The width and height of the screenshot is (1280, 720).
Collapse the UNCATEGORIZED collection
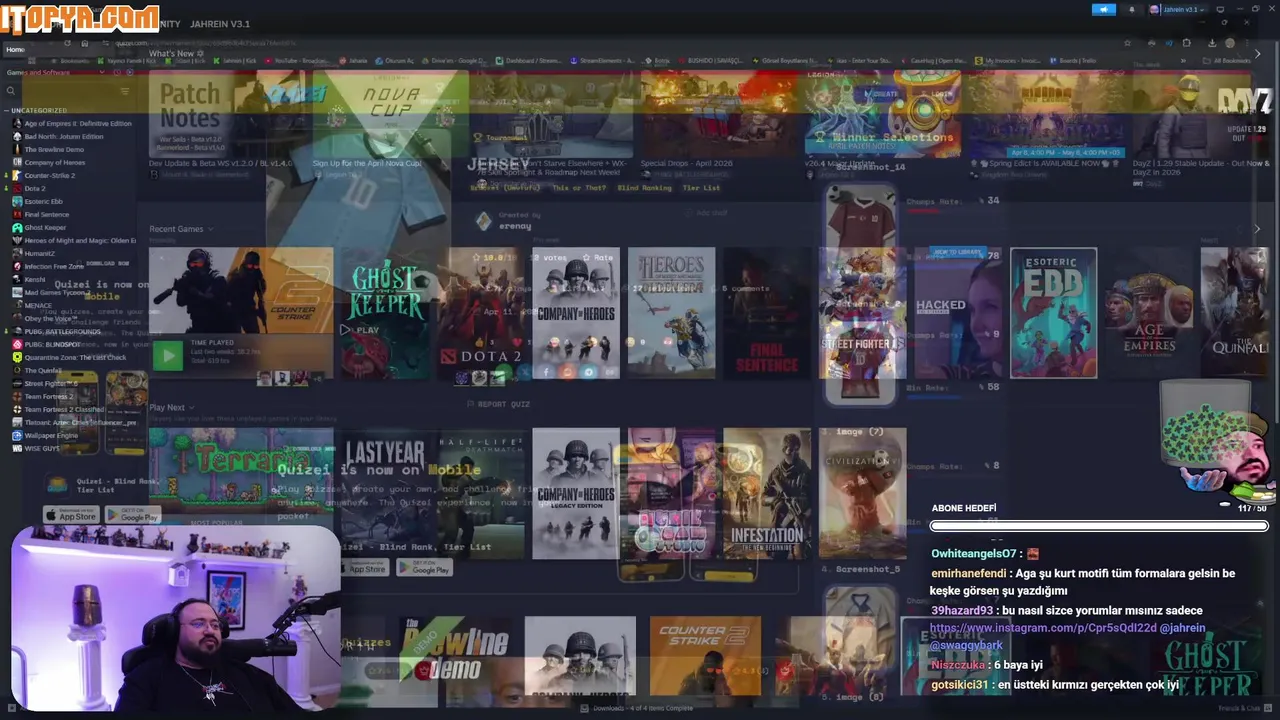pos(38,110)
